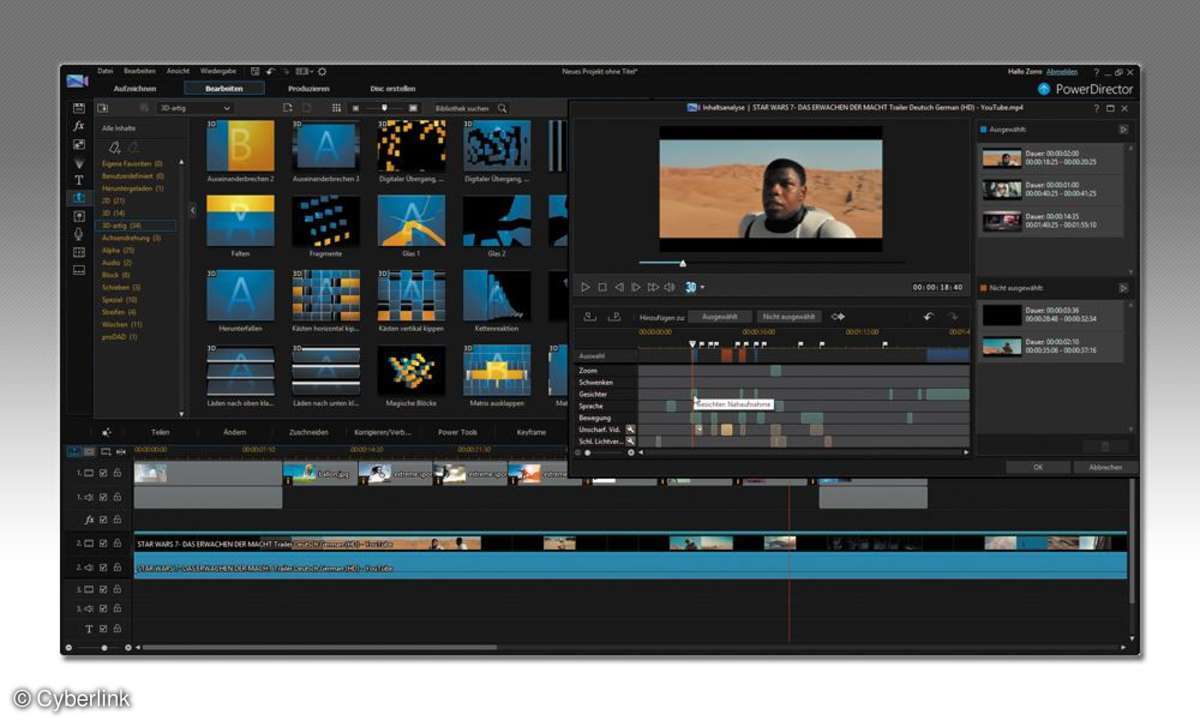Screen dimensions: 1200x720
Task: Toggle the enable checkbox on video track 2
Action: click(103, 543)
